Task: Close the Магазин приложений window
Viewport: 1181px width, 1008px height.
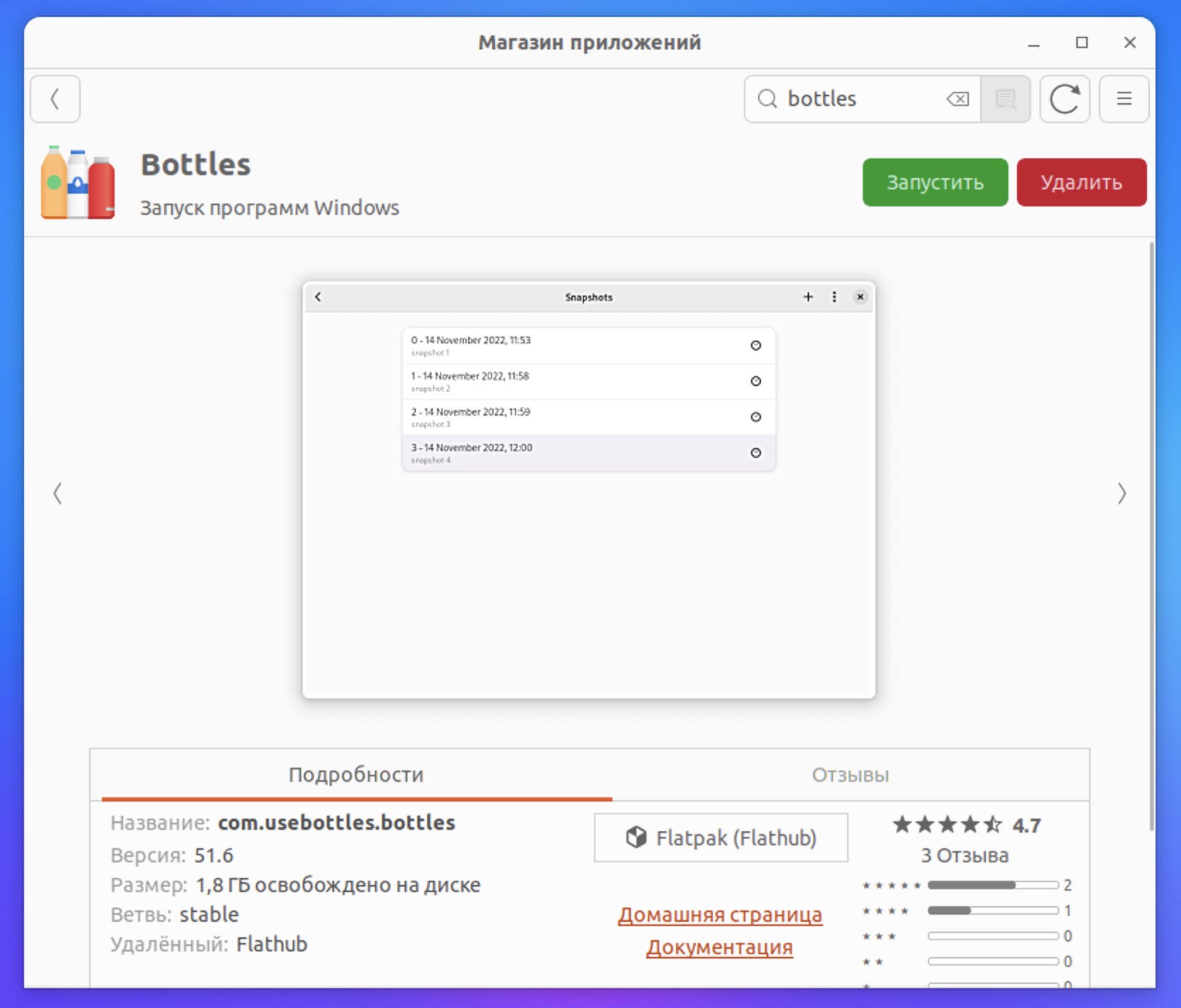Action: (1129, 42)
